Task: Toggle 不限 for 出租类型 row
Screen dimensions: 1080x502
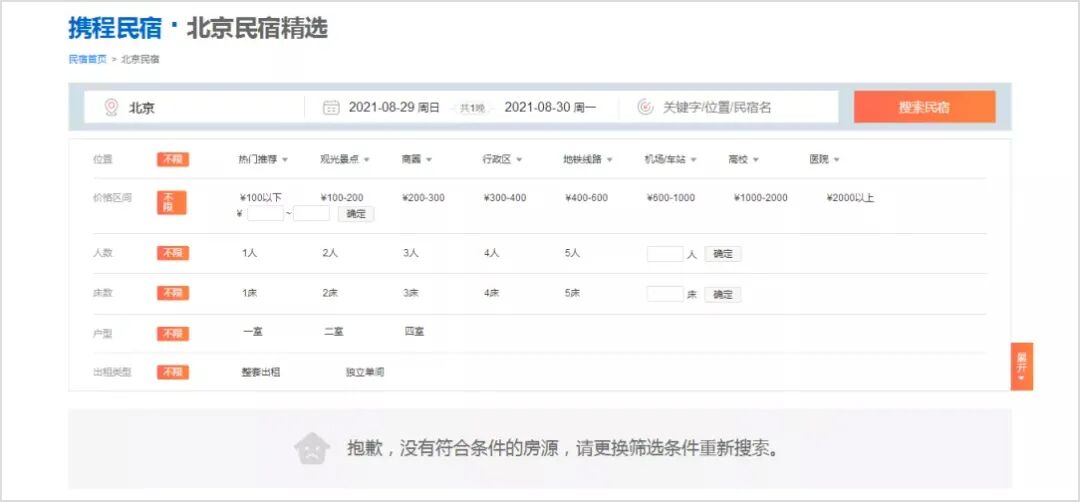Action: (172, 373)
